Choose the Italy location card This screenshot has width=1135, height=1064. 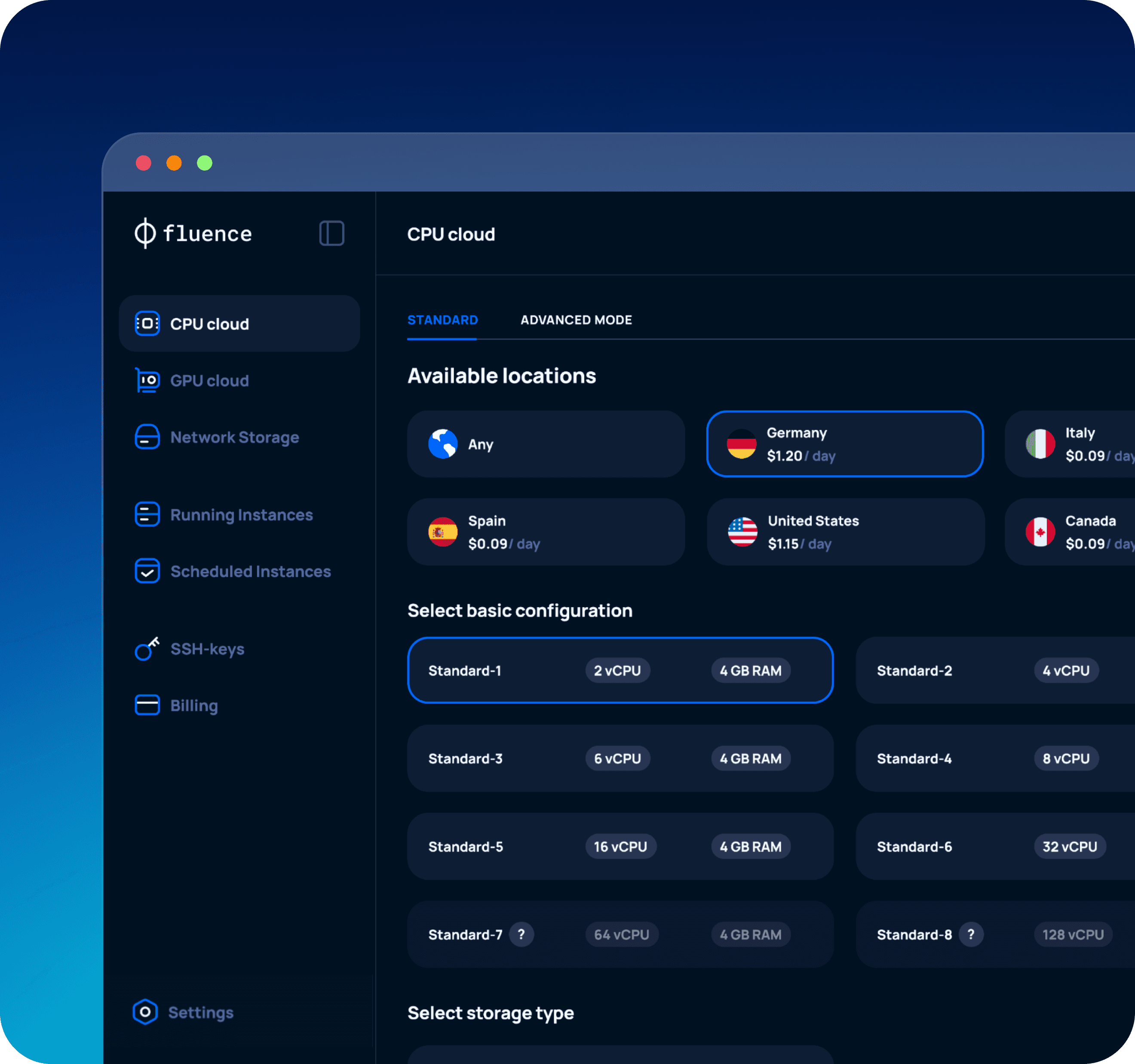(1070, 444)
